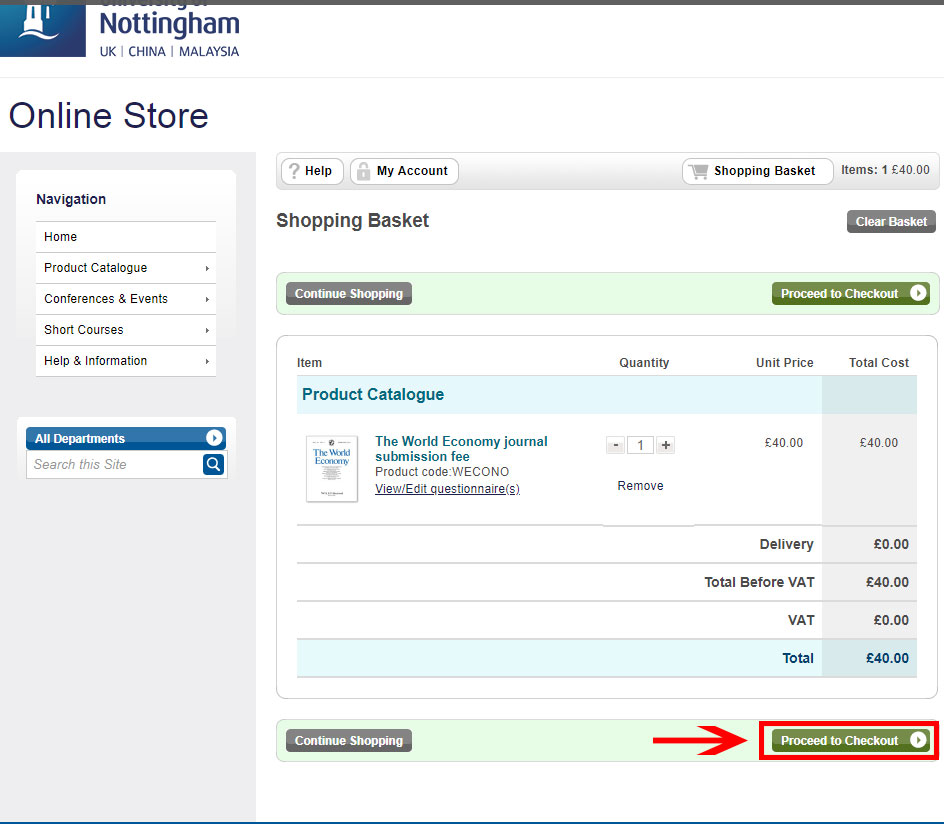Click the All Departments arrow icon
944x827 pixels.
coord(214,438)
